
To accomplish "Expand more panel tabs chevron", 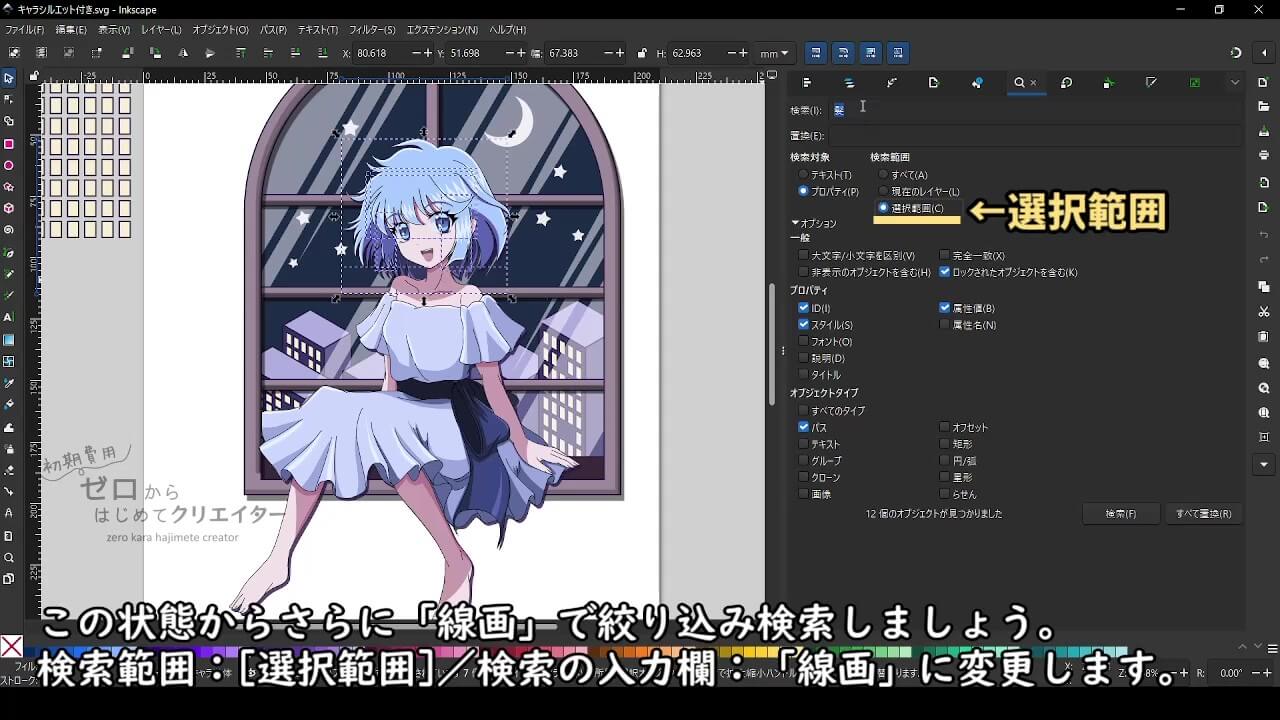I will coord(1235,83).
